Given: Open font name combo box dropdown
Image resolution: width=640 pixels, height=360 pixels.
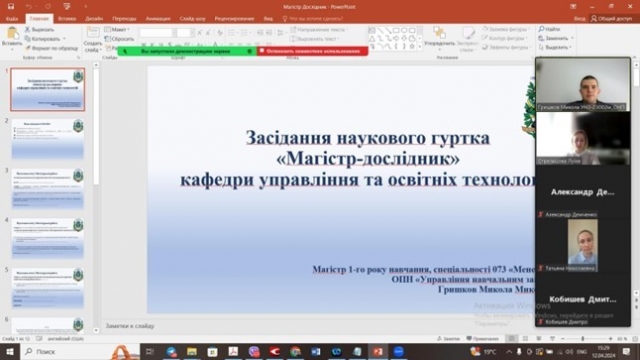Looking at the screenshot, I should coord(174,33).
